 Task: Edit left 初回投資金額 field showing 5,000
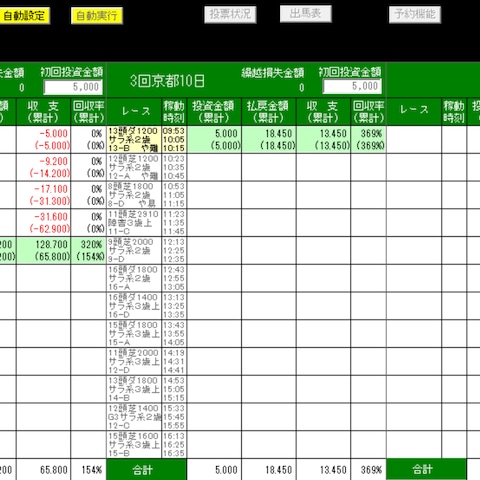73,87
